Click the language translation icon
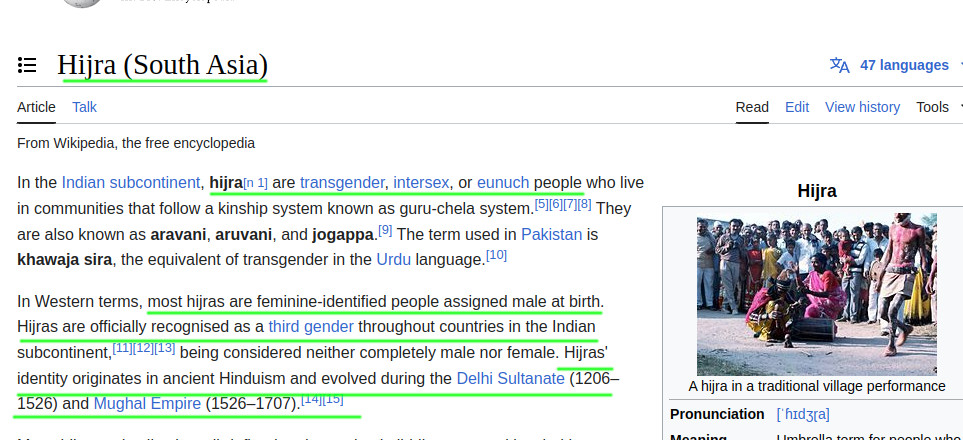Image resolution: width=963 pixels, height=440 pixels. 840,65
